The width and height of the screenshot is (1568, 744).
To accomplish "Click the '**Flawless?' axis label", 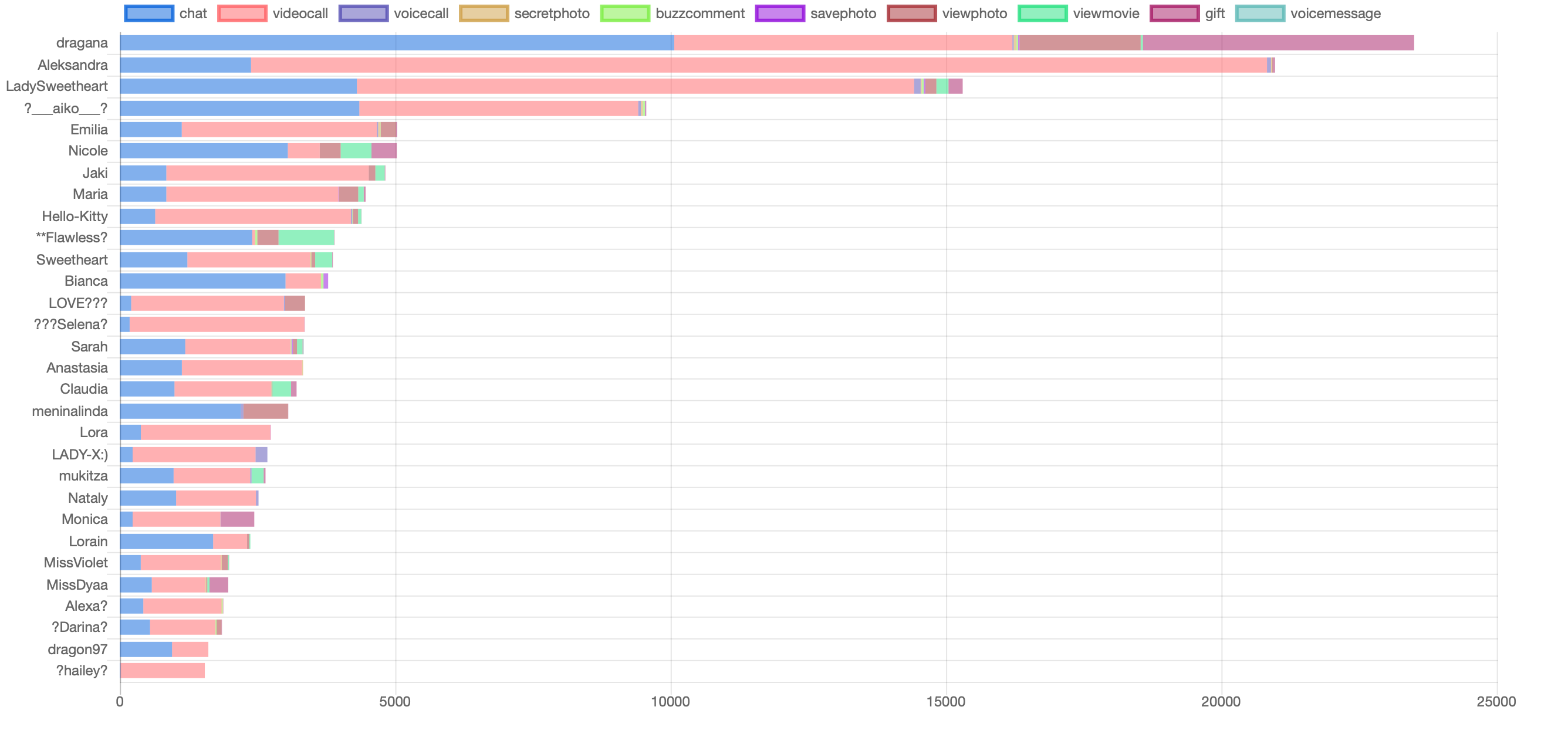I will (x=72, y=238).
